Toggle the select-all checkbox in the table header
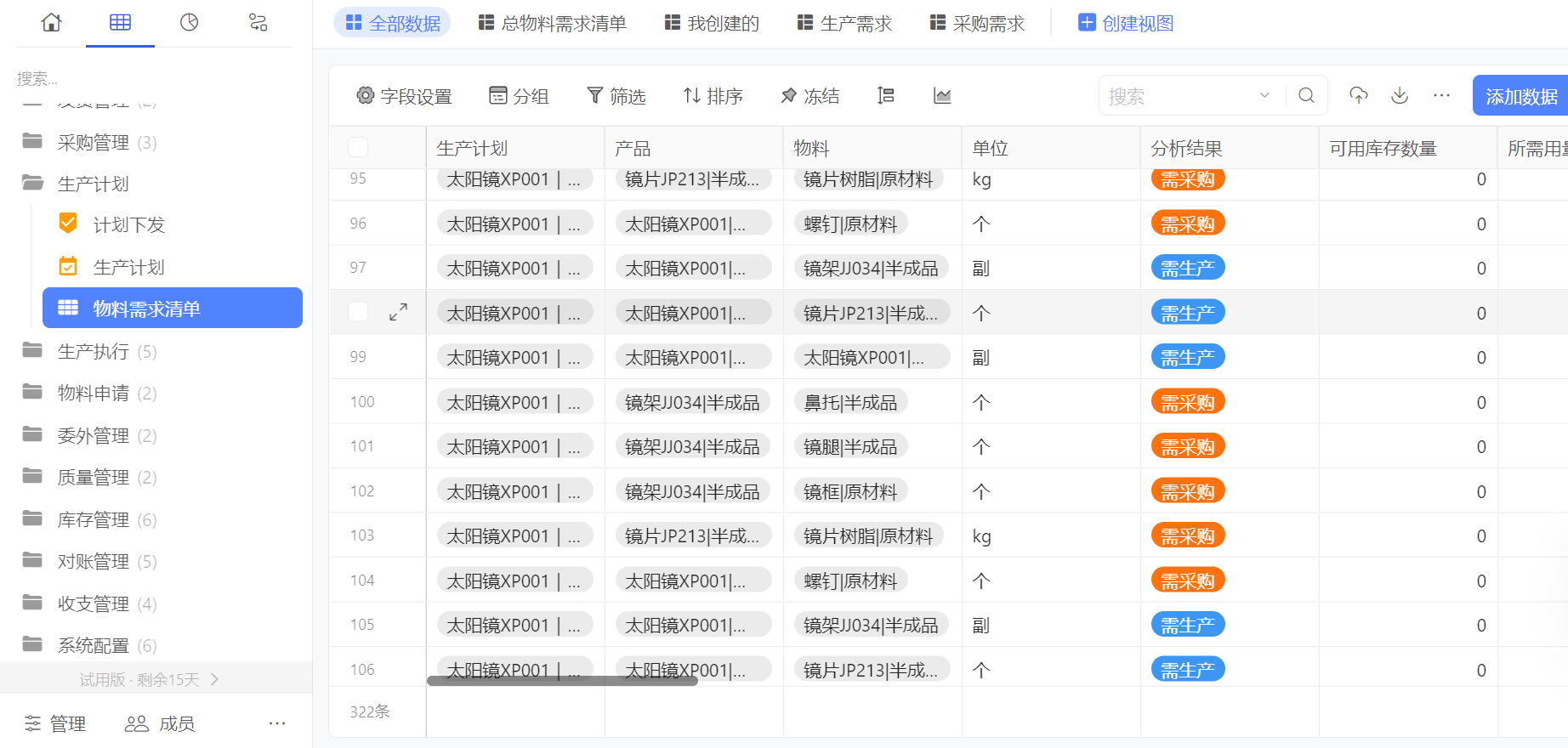 358,148
